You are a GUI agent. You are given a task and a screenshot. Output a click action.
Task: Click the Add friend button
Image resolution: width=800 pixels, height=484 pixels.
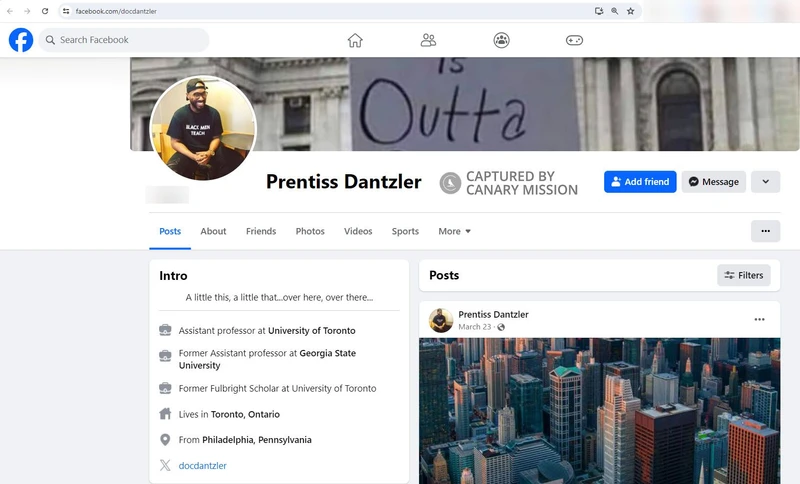640,182
